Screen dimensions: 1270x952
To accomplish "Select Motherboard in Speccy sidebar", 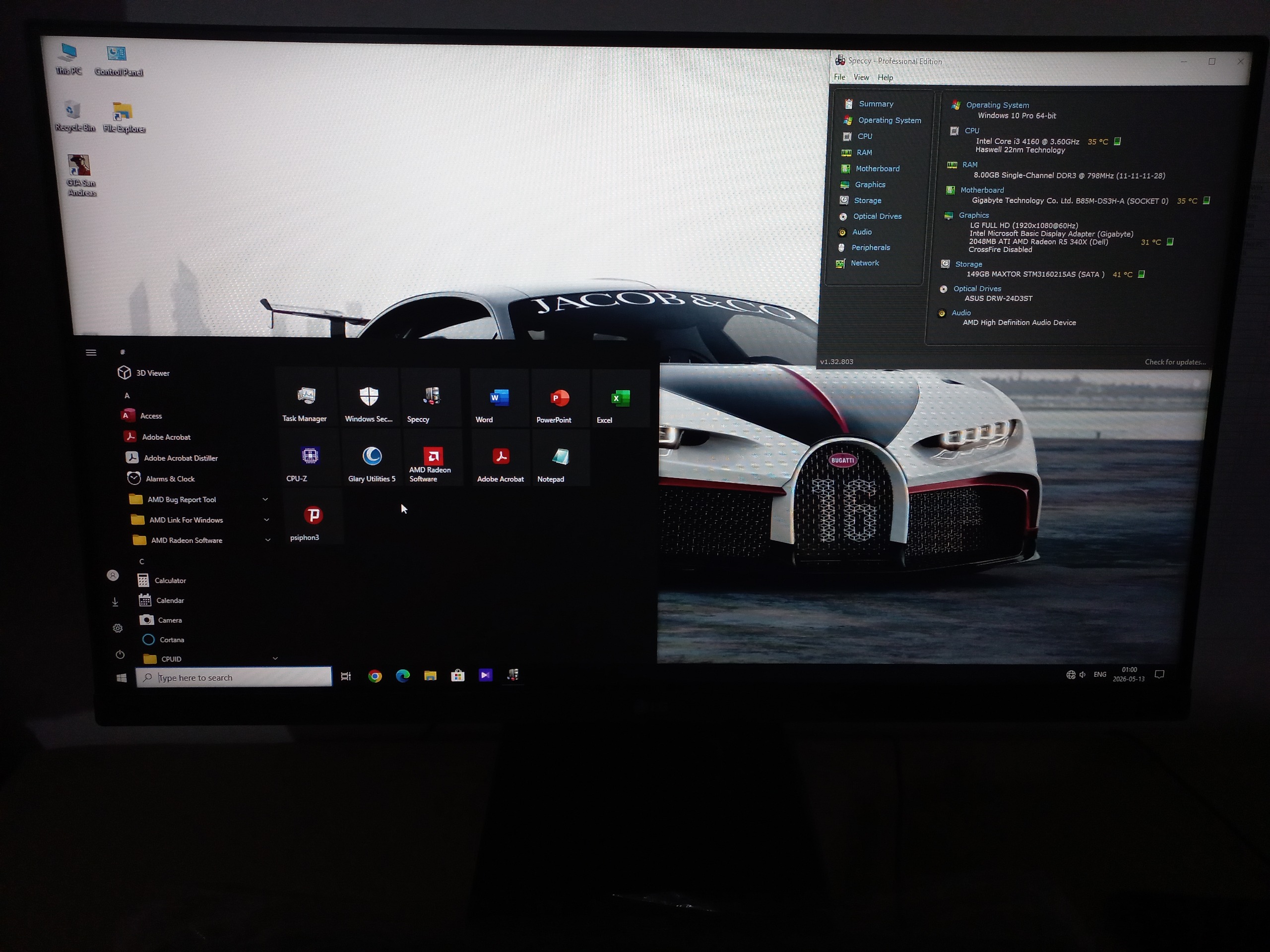I will point(871,168).
